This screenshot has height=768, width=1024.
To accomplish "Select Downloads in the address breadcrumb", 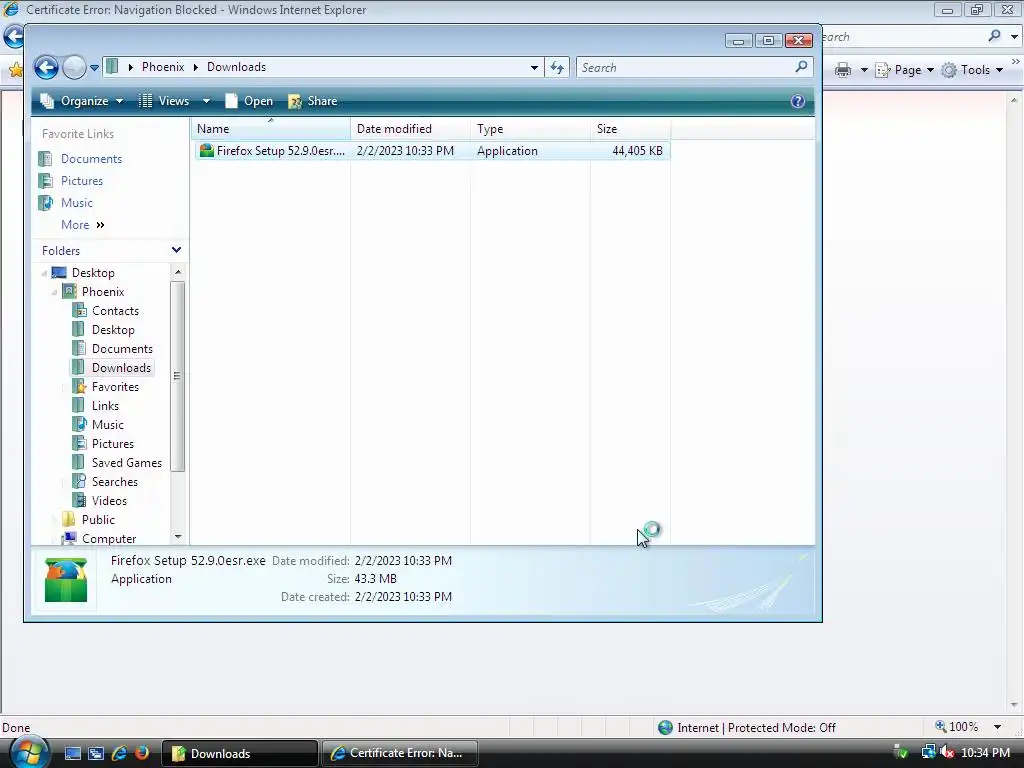I will (x=236, y=67).
